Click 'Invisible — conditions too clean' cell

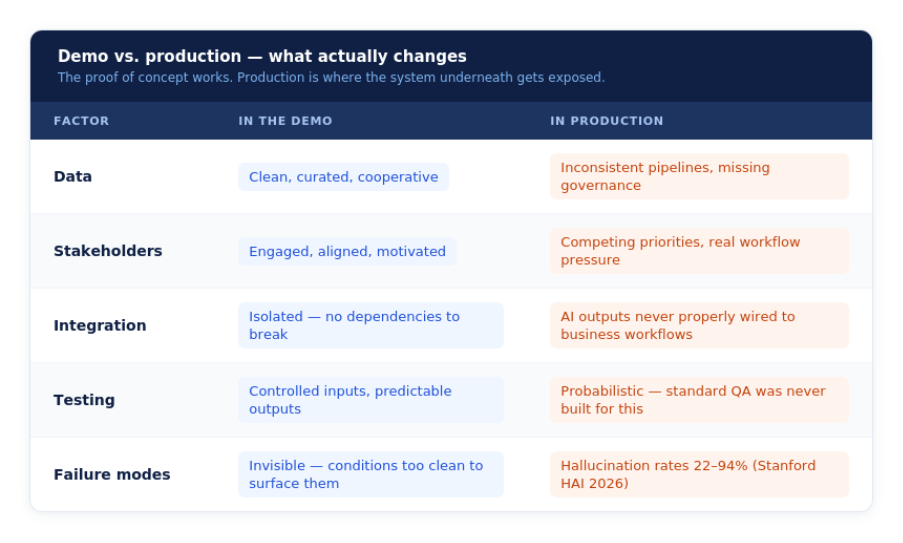tap(371, 474)
